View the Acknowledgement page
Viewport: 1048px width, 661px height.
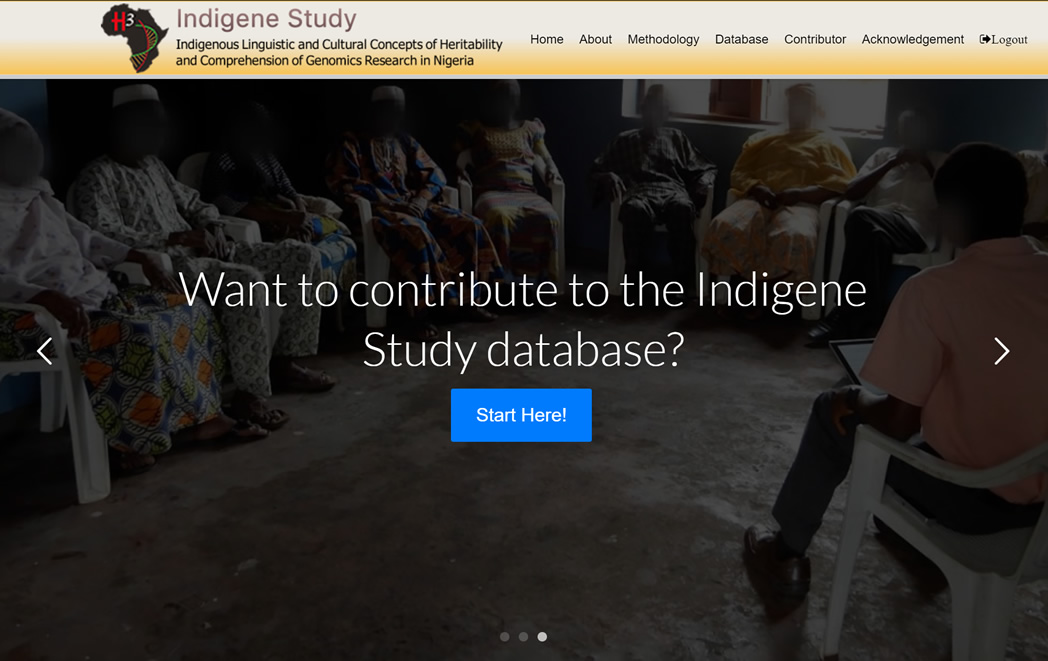pos(912,39)
